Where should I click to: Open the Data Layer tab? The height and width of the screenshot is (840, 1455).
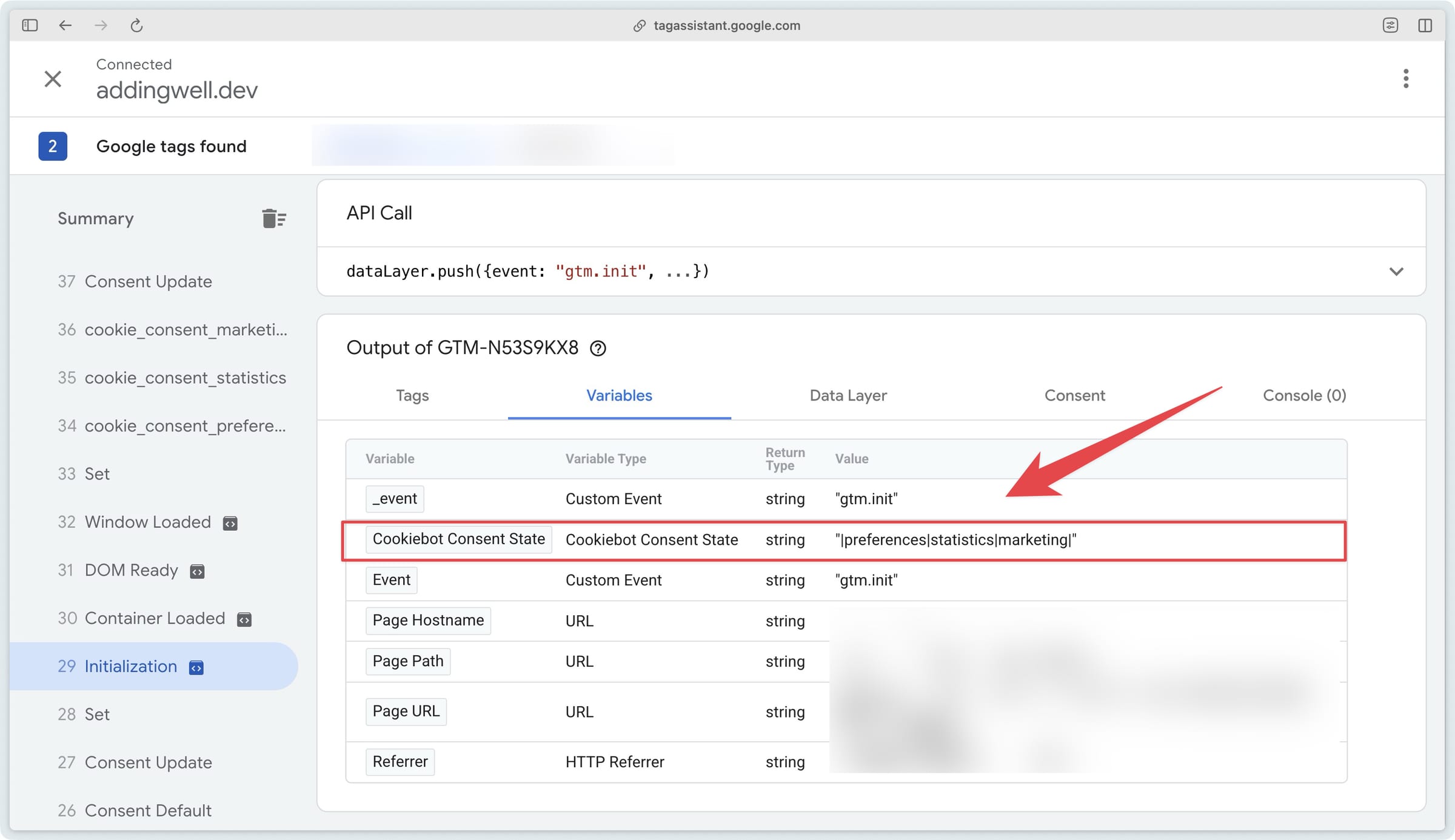[x=848, y=395]
